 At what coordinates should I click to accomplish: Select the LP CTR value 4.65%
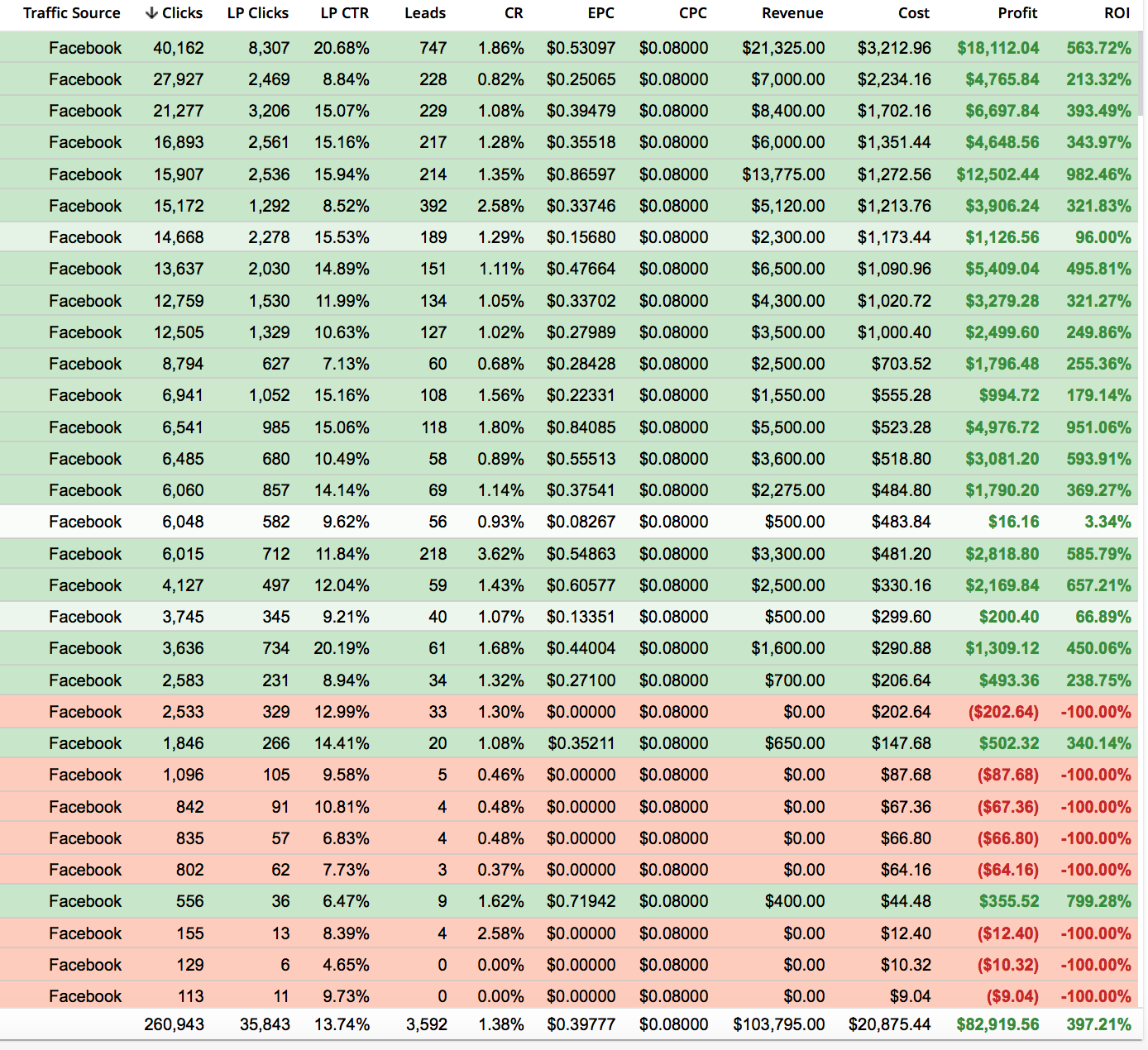(347, 965)
